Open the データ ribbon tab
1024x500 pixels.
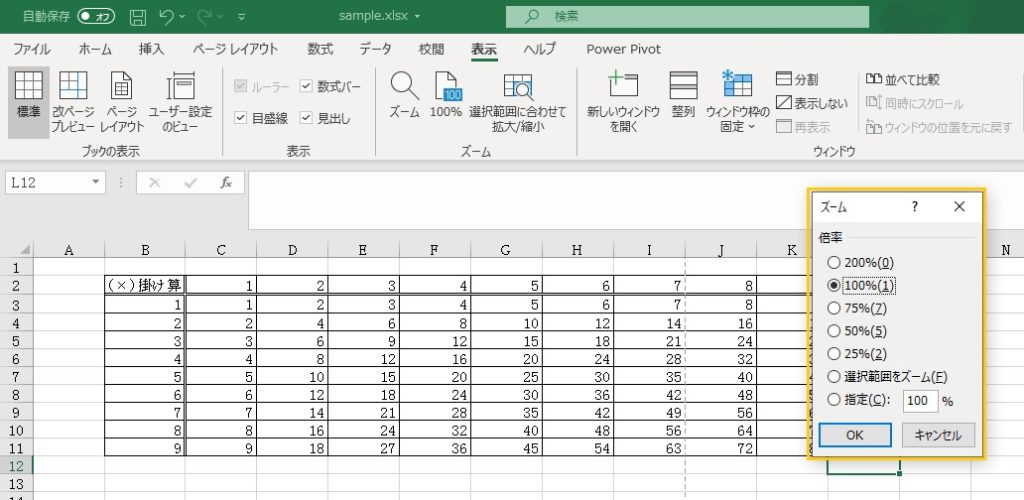tap(376, 49)
